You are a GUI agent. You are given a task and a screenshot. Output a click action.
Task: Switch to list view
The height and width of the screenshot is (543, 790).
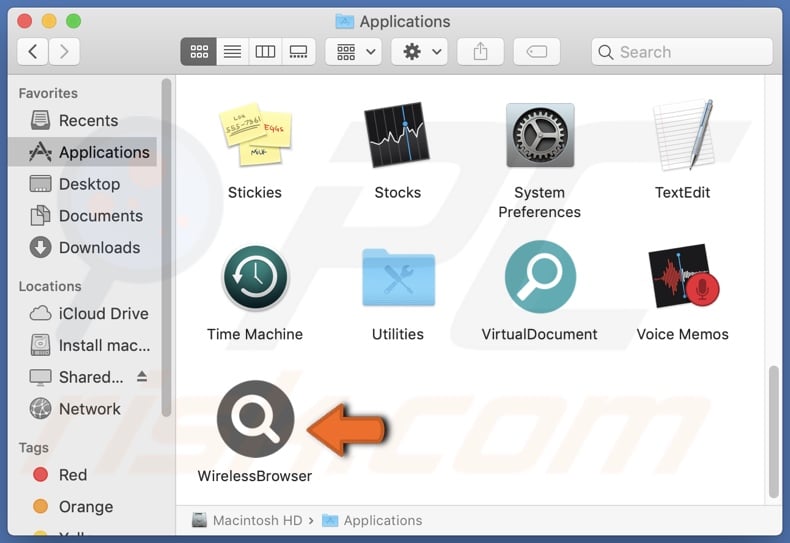232,51
